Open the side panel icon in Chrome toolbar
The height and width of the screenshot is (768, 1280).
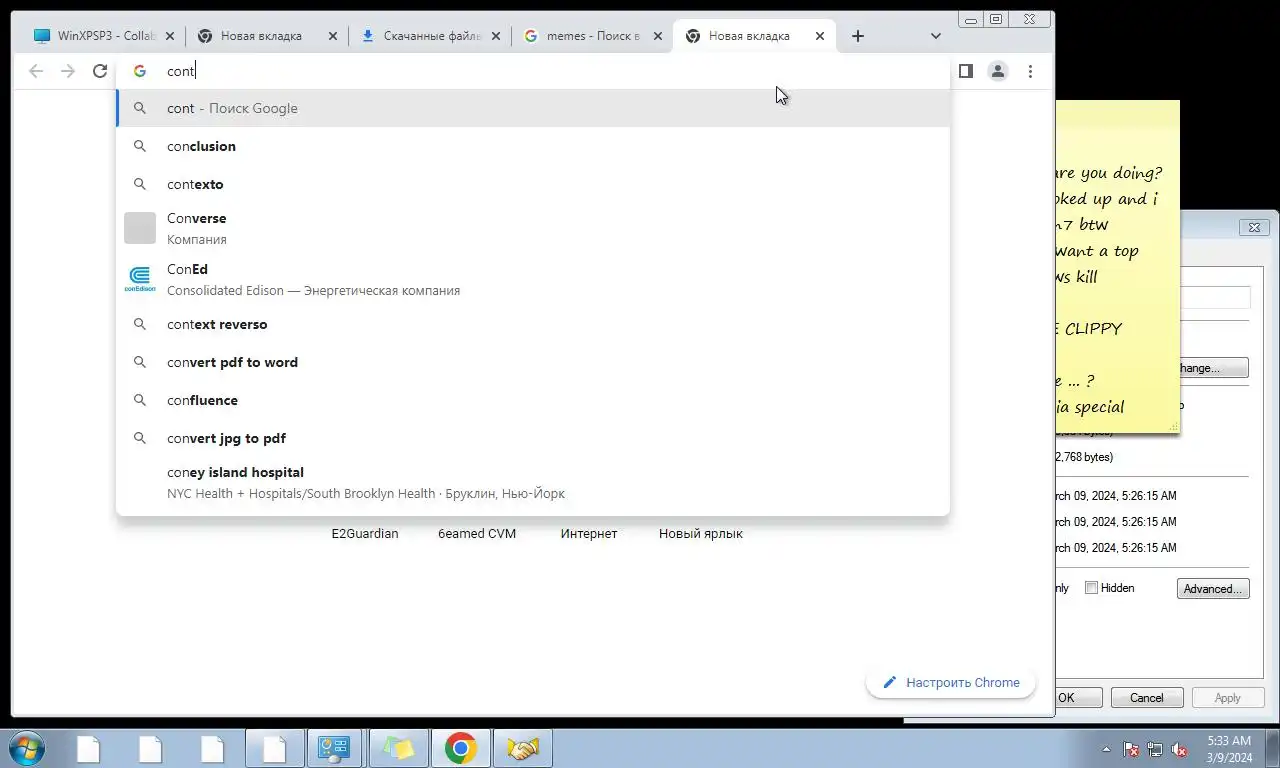pyautogui.click(x=965, y=71)
